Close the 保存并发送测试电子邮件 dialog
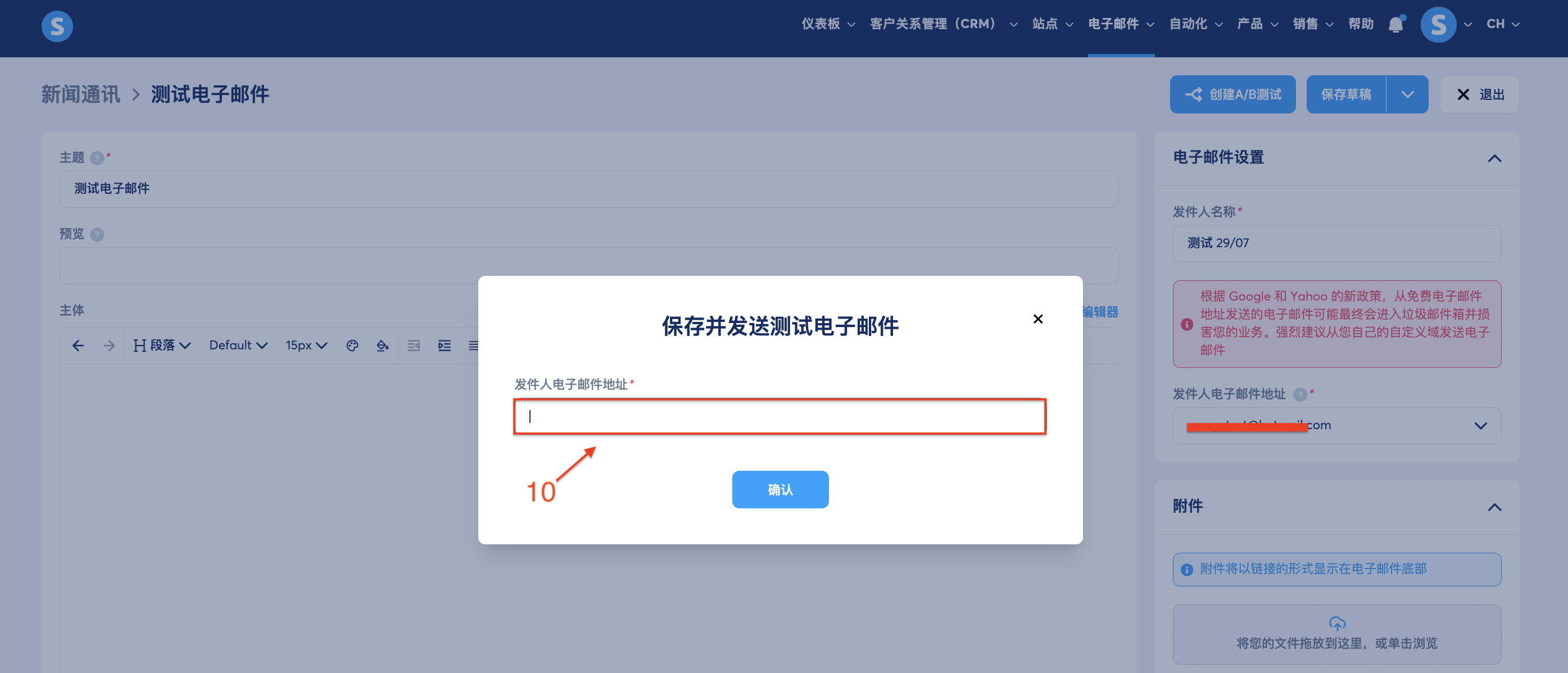1568x673 pixels. point(1038,319)
